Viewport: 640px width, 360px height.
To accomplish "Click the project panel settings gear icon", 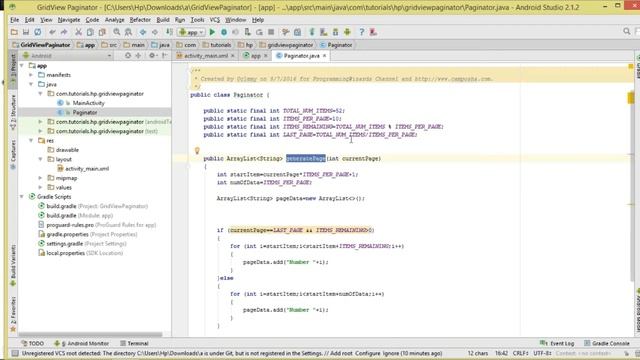I will point(152,56).
